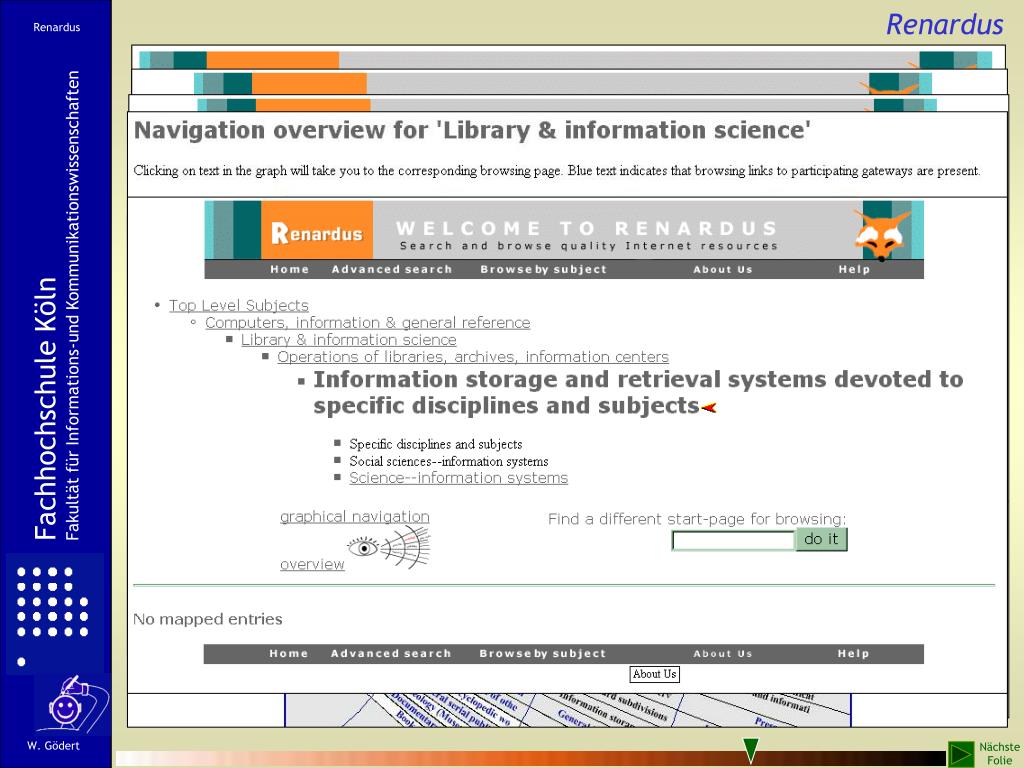Click the Renardus fox mascot icon
Image resolution: width=1024 pixels, height=768 pixels.
881,234
